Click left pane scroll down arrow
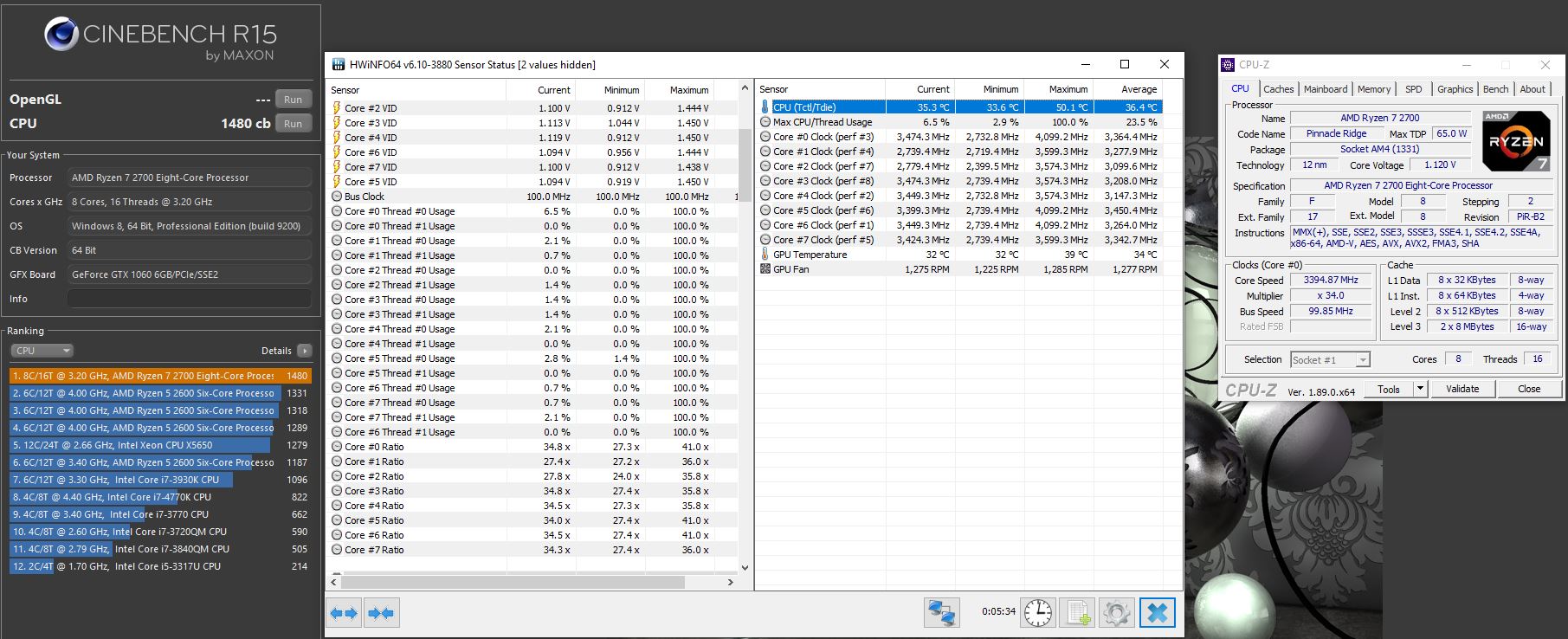 tap(745, 568)
